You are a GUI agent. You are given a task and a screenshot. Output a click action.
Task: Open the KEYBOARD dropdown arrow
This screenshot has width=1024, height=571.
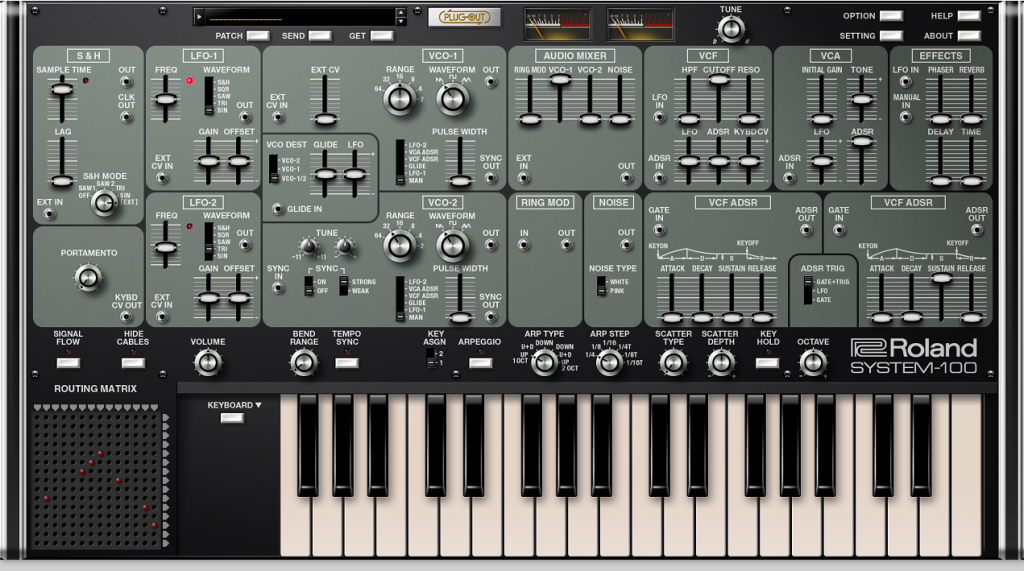pos(259,405)
